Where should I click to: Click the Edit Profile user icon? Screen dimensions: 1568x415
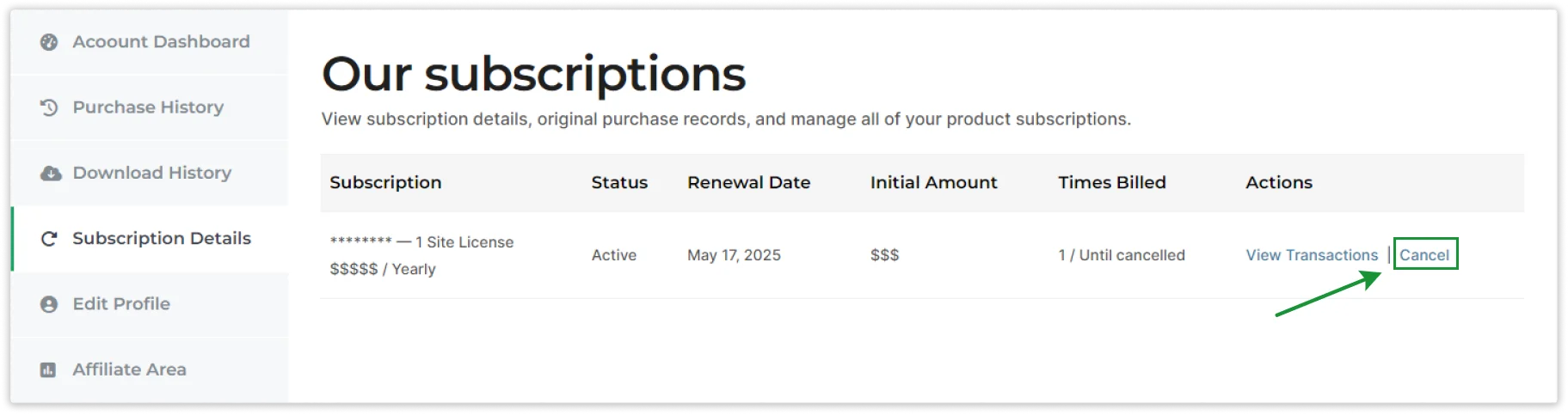pyautogui.click(x=49, y=304)
